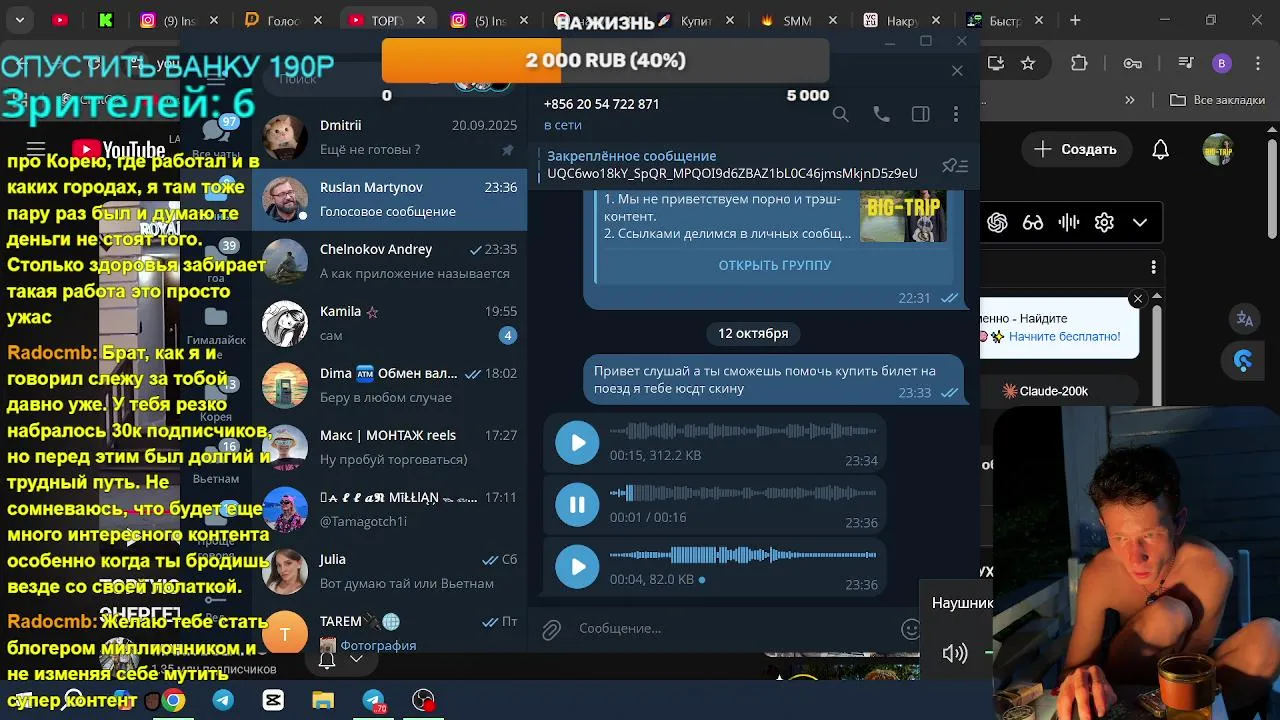Attach a file with the paperclip icon

pos(551,629)
